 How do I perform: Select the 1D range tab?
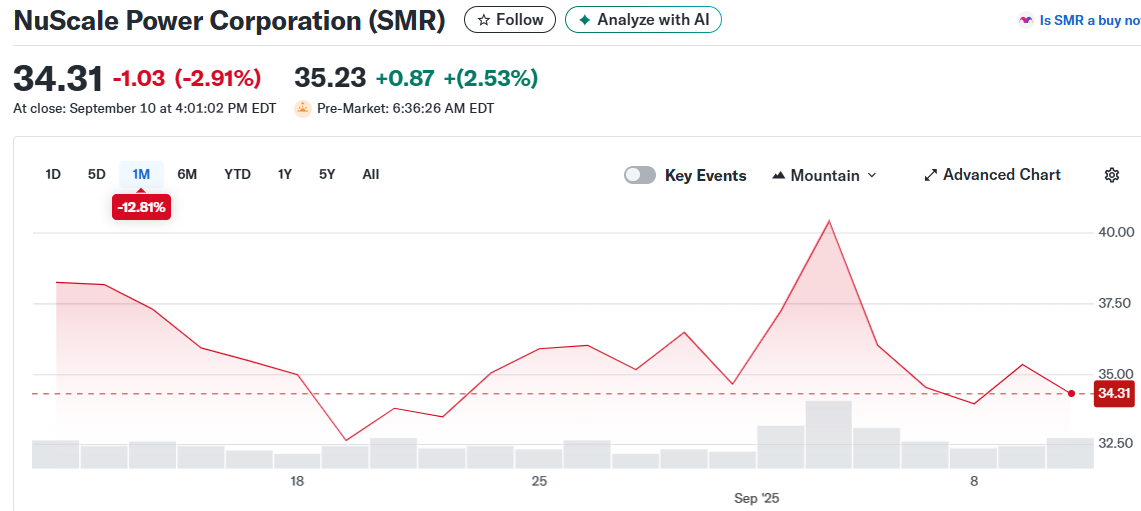click(53, 175)
